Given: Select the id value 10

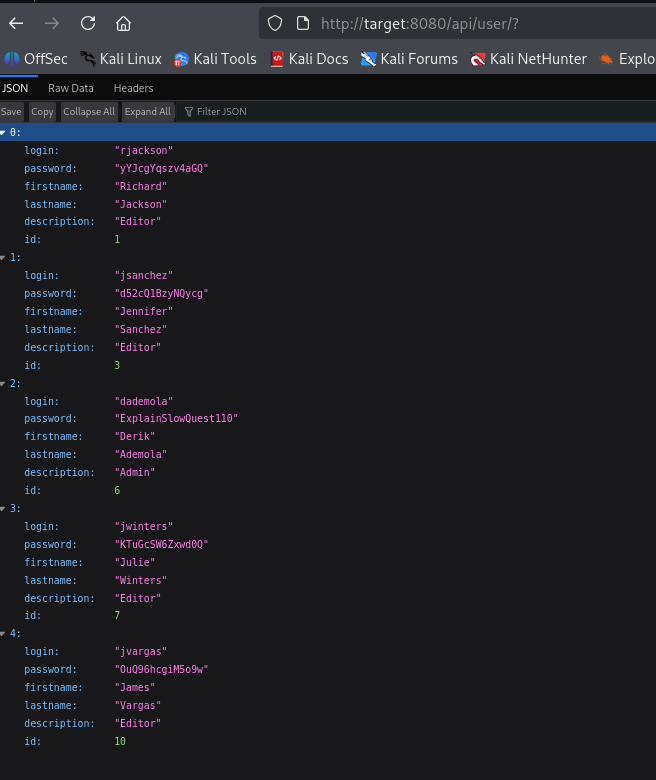Looking at the screenshot, I should [x=120, y=741].
